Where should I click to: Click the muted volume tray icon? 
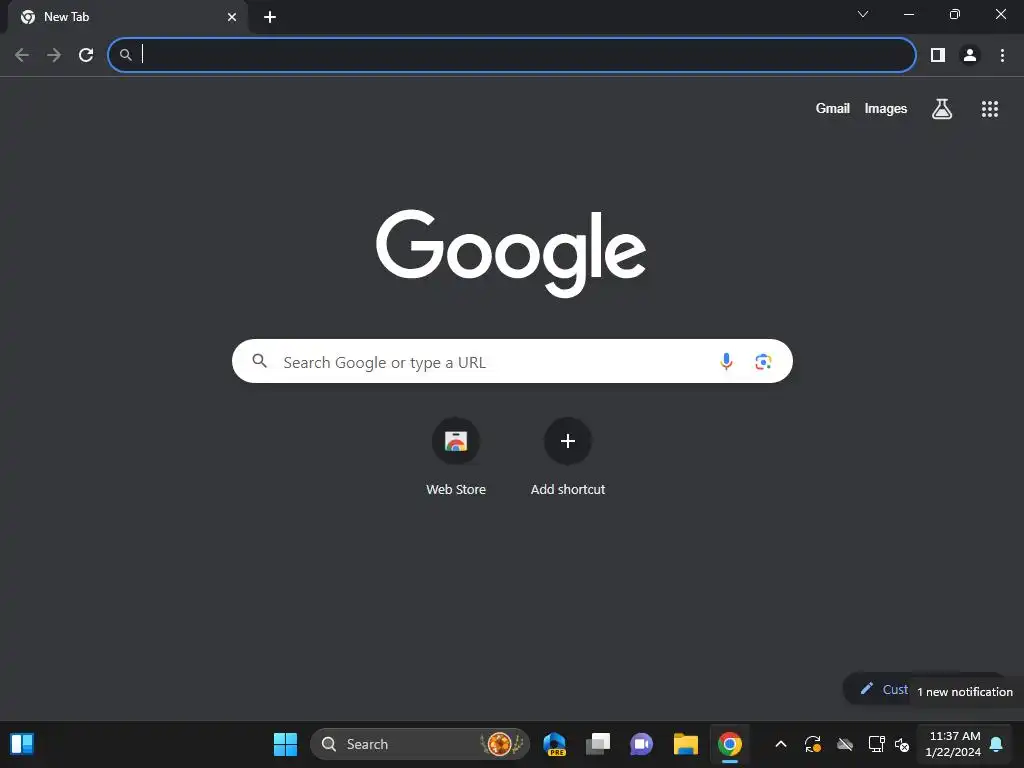pos(902,744)
